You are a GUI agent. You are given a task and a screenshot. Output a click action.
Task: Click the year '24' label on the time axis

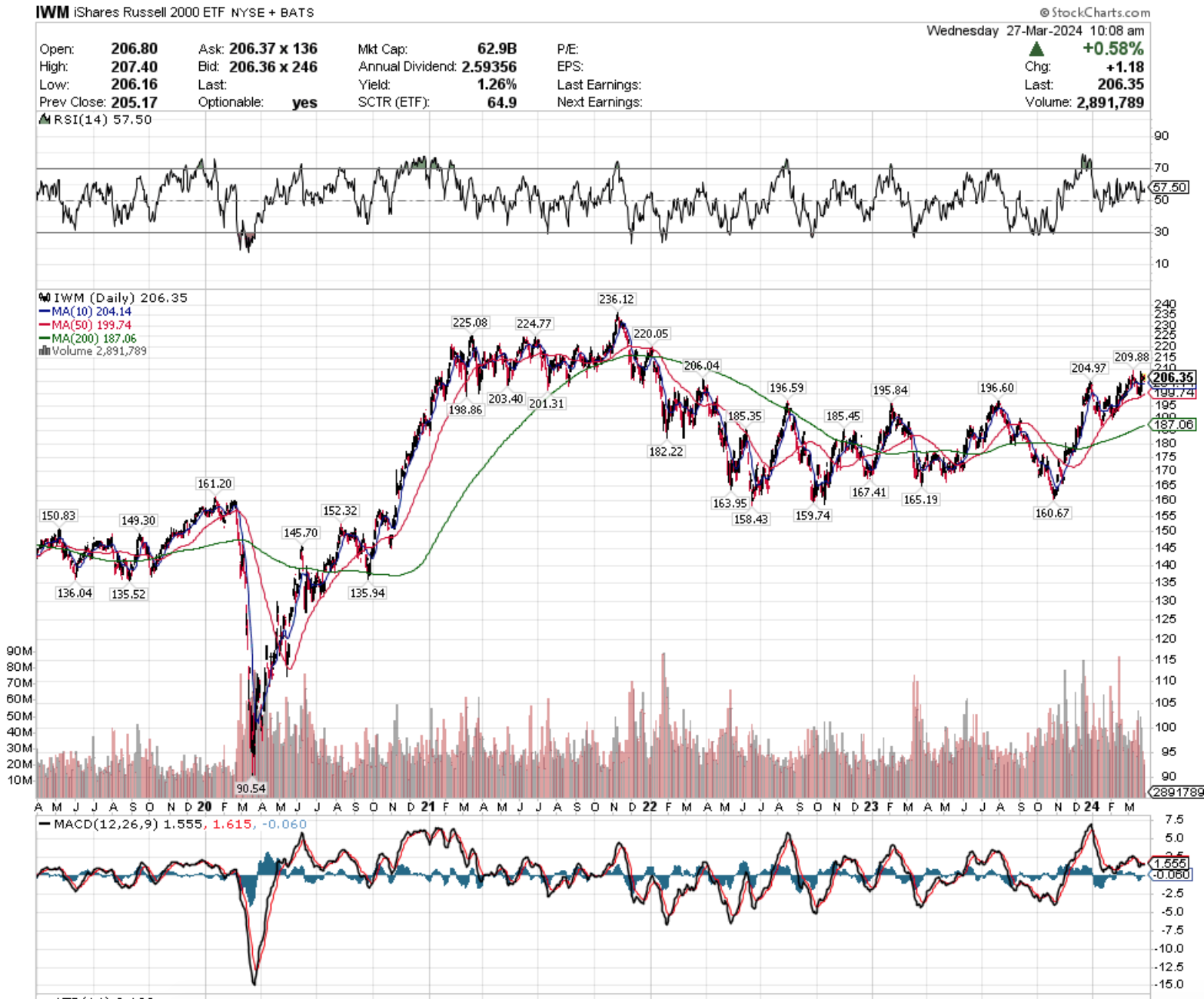(1092, 806)
